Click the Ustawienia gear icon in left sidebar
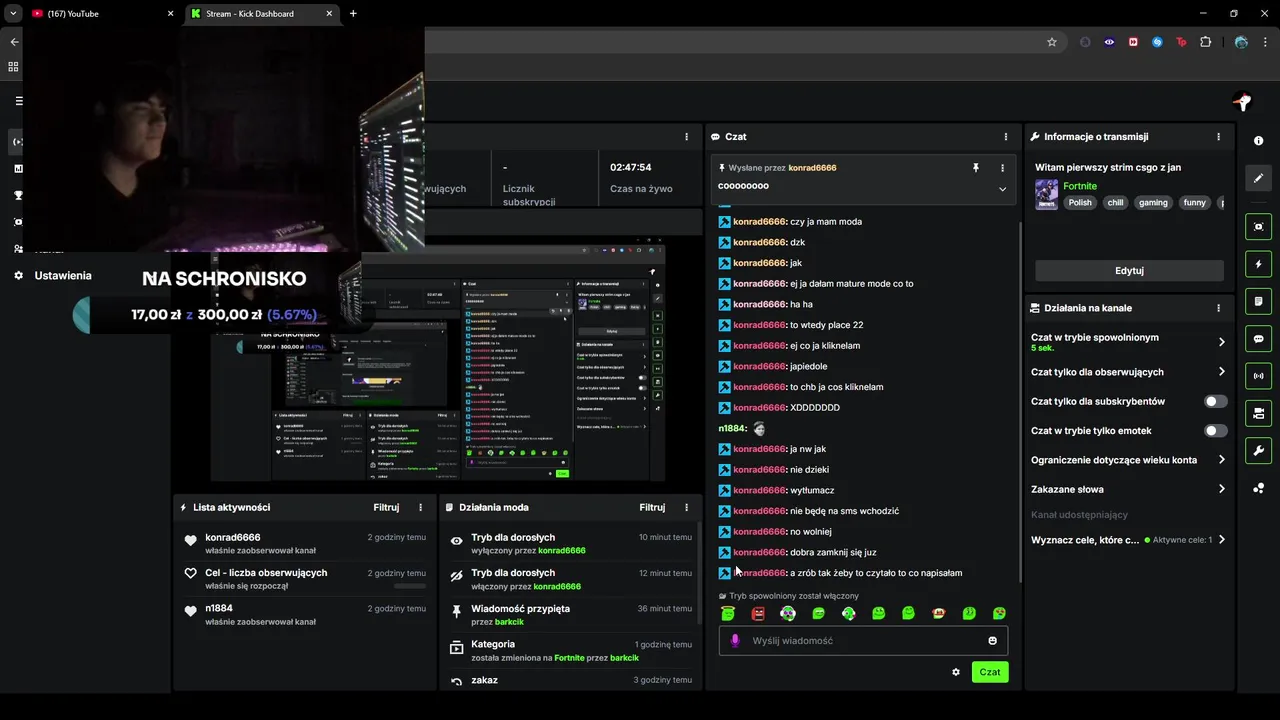This screenshot has width=1280, height=720. pyautogui.click(x=18, y=276)
